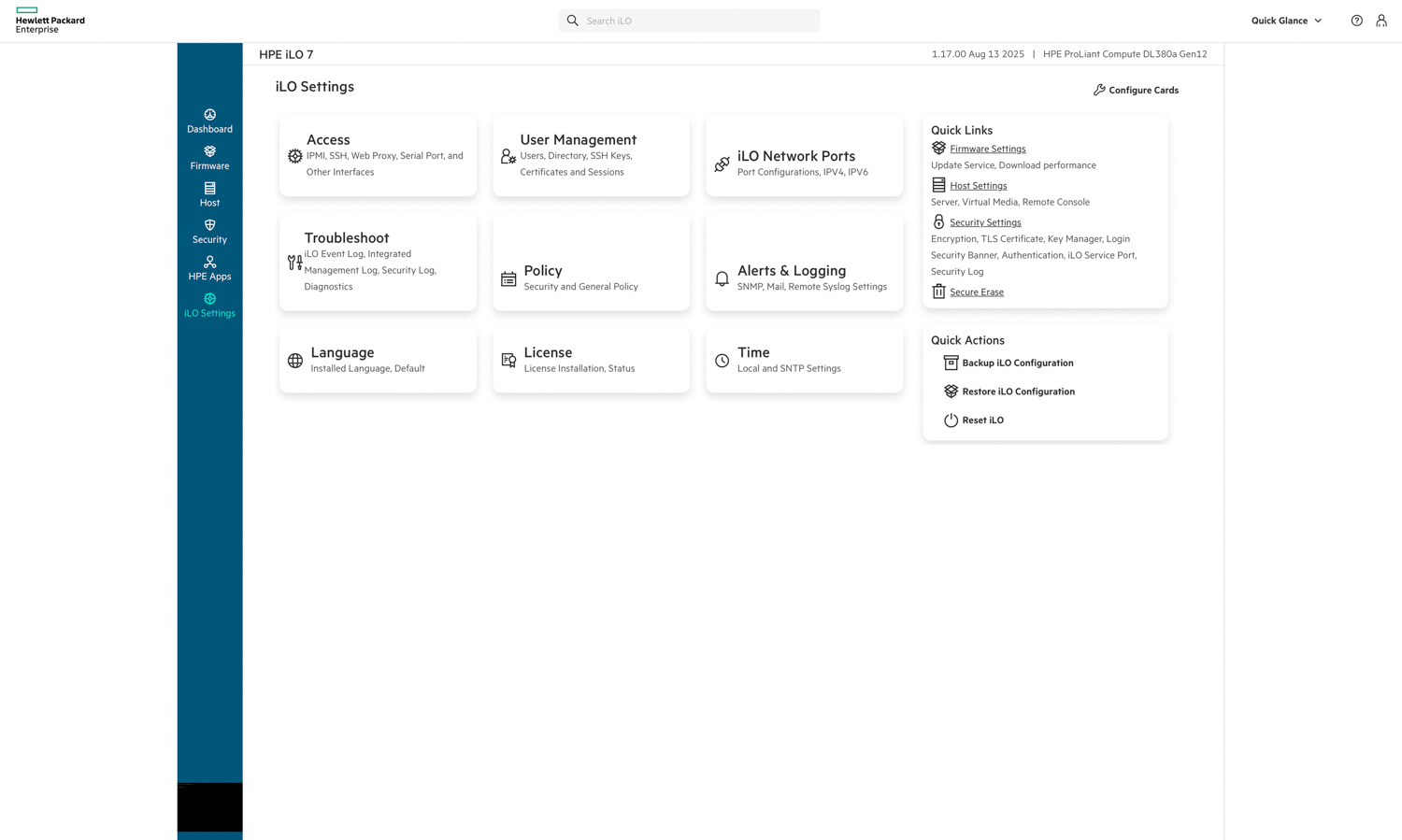Click the Access gear icon
Image resolution: width=1402 pixels, height=840 pixels.
click(295, 156)
